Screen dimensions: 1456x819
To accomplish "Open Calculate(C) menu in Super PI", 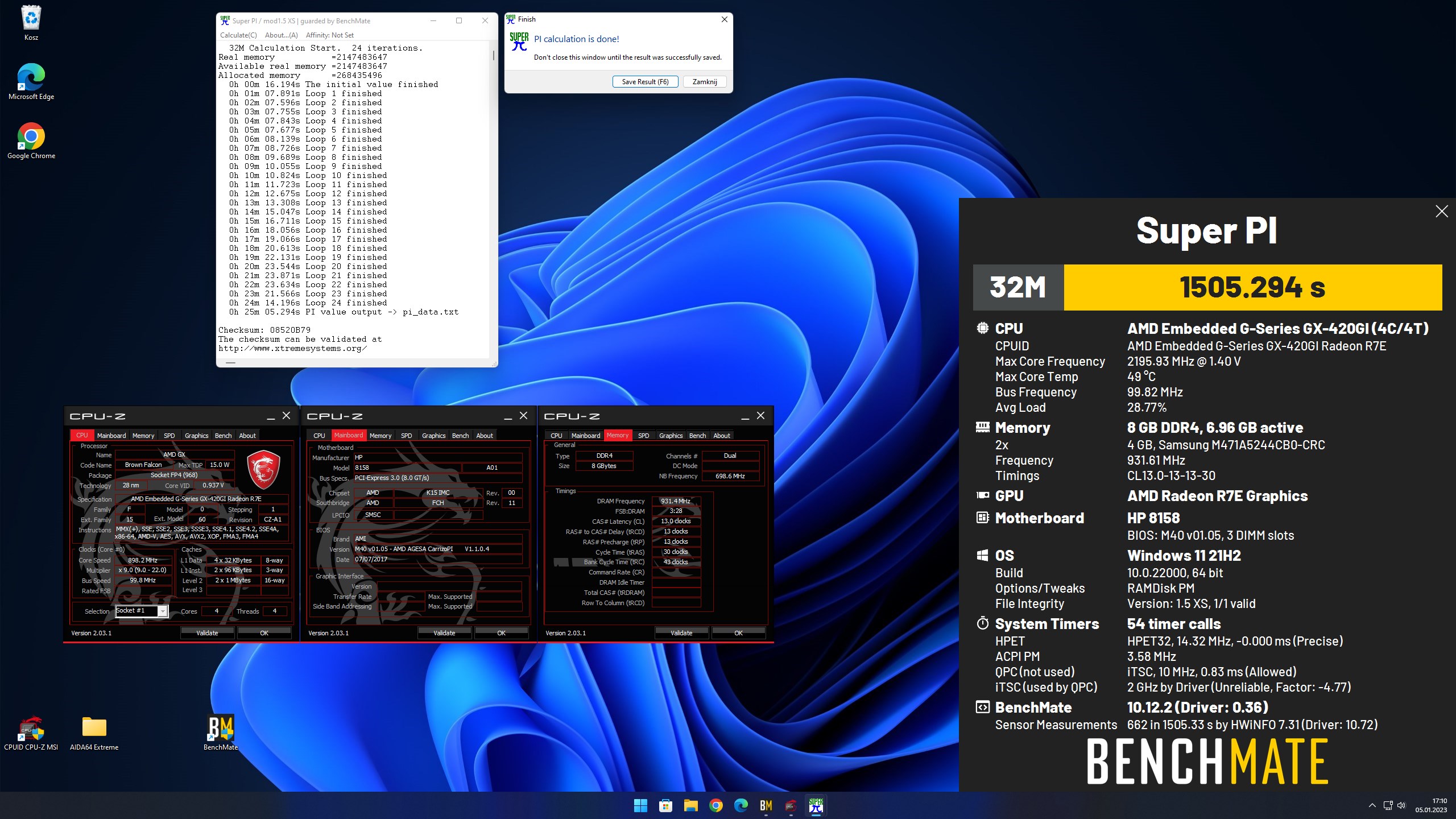I will 238,35.
